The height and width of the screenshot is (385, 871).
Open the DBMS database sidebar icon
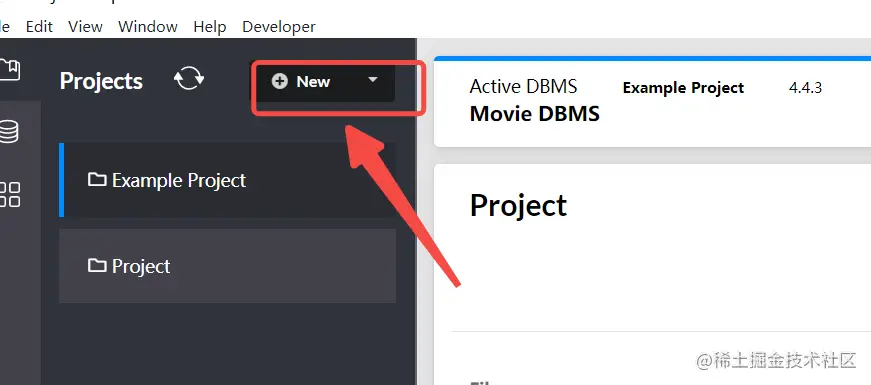(8, 132)
